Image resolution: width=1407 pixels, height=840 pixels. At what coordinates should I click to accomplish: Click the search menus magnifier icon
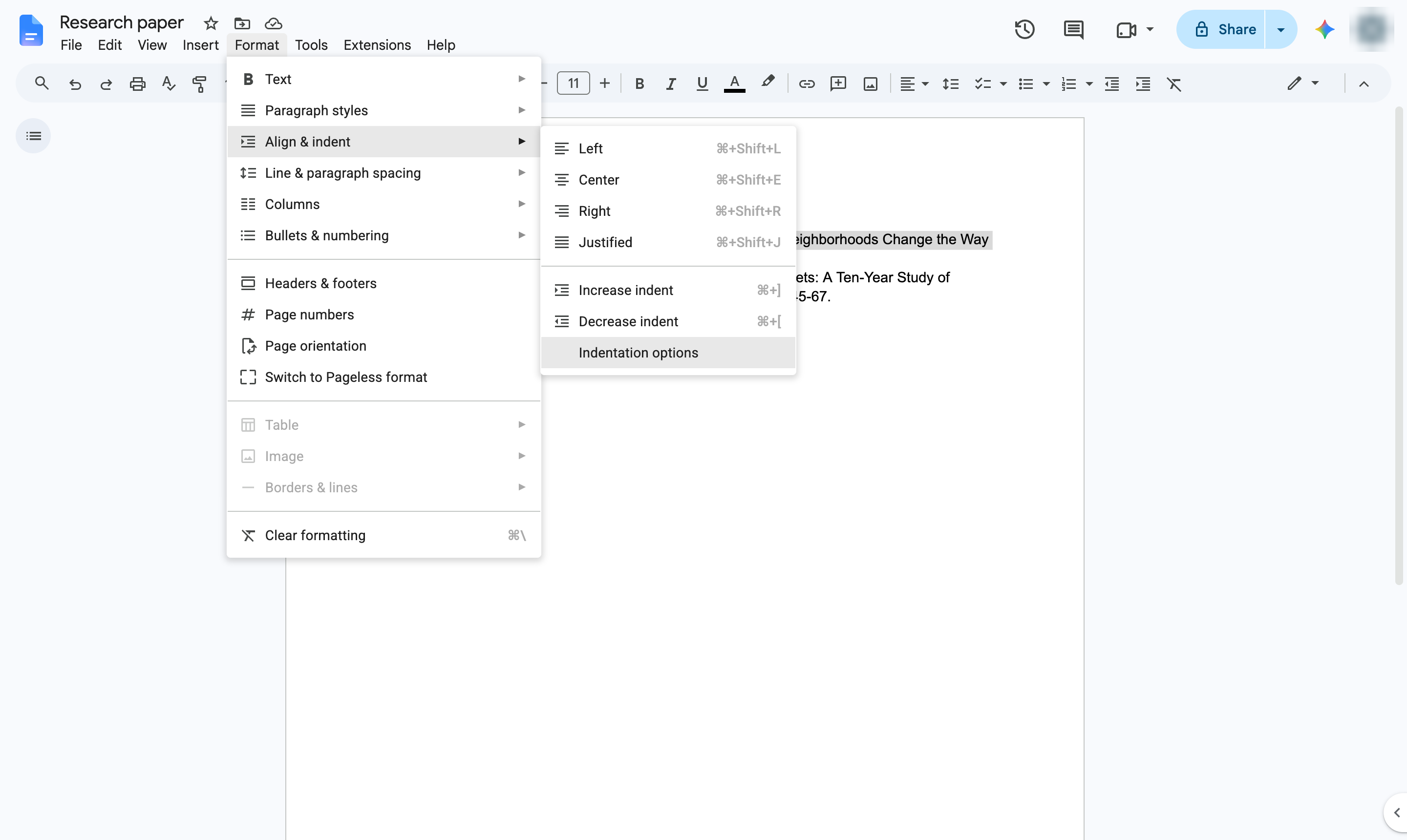(x=42, y=84)
